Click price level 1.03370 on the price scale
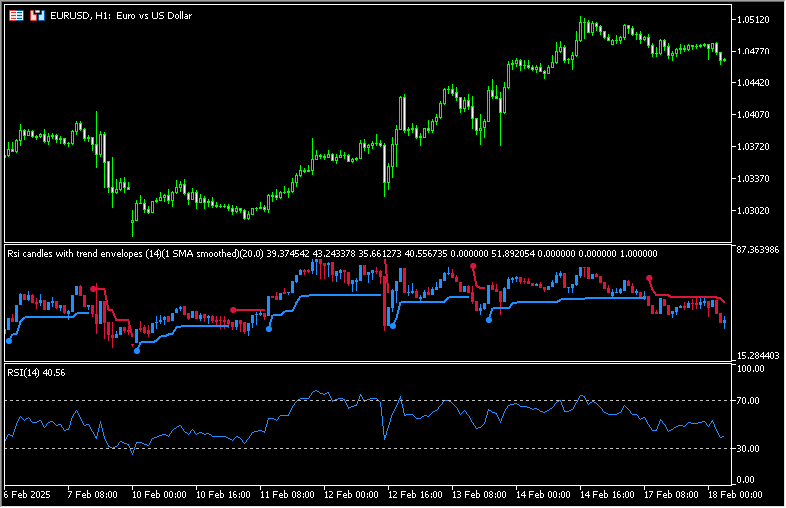Image resolution: width=786 pixels, height=508 pixels. [x=753, y=179]
